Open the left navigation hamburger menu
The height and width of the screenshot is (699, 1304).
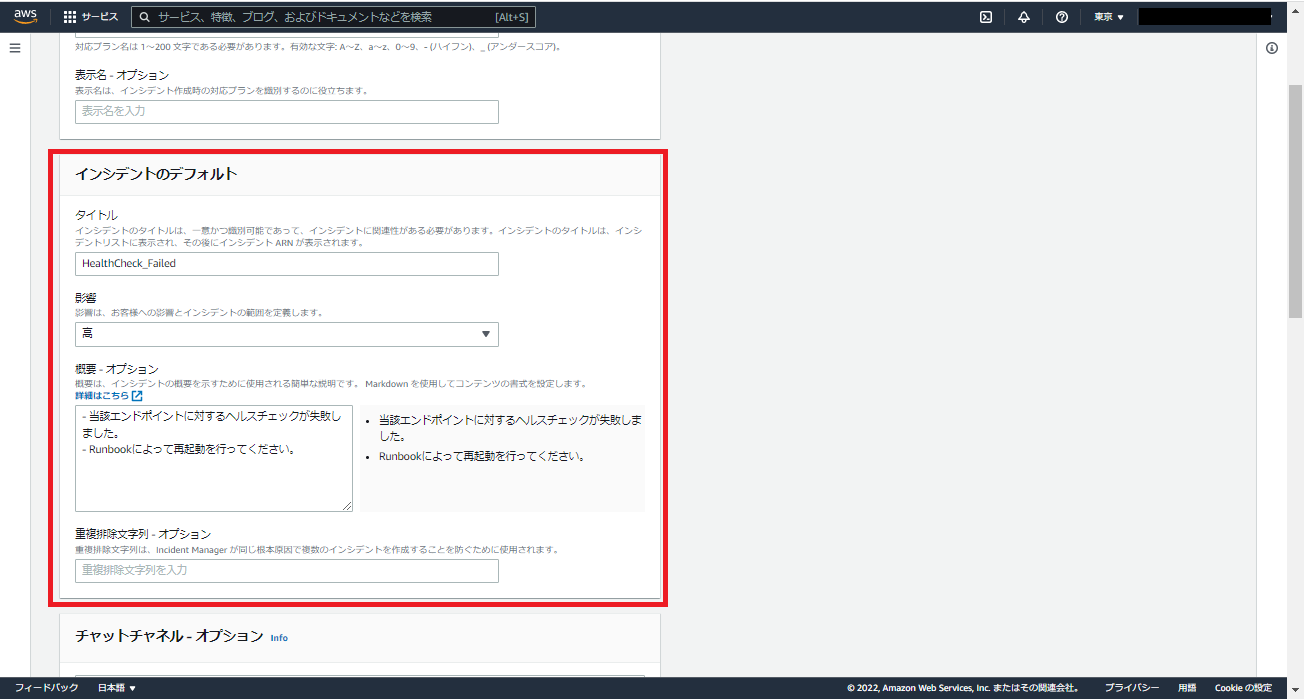click(x=15, y=48)
